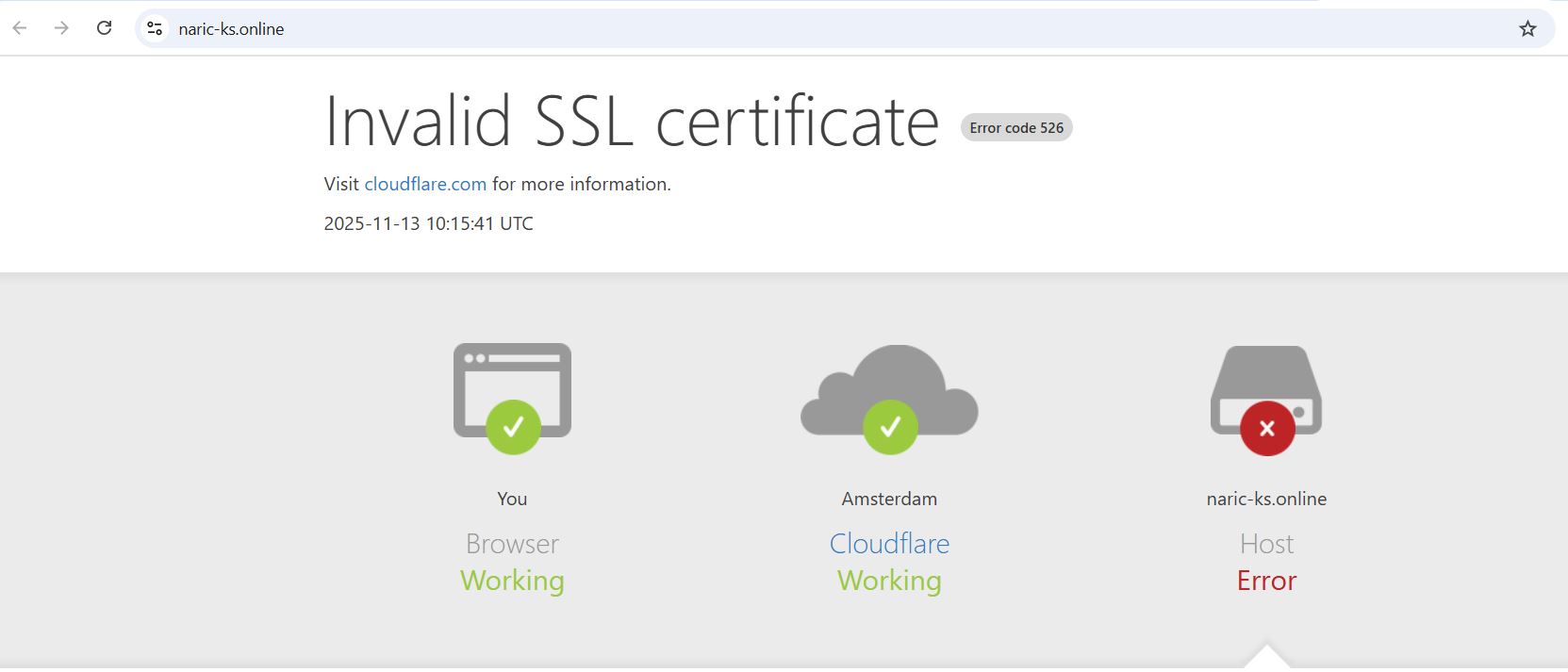This screenshot has height=672, width=1568.
Task: Click the white pointer triangle below Host
Action: click(x=1266, y=658)
